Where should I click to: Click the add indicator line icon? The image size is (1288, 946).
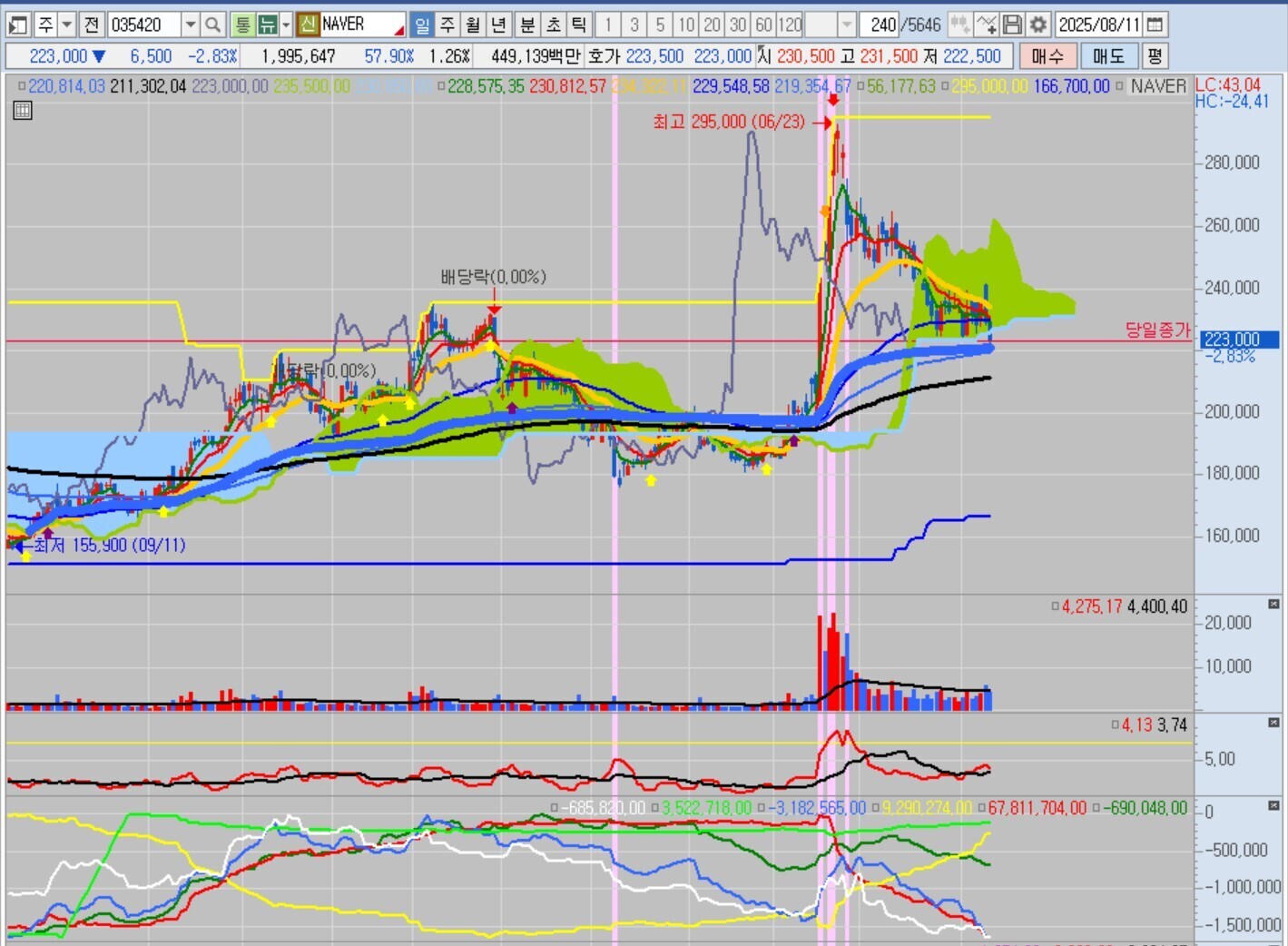987,25
